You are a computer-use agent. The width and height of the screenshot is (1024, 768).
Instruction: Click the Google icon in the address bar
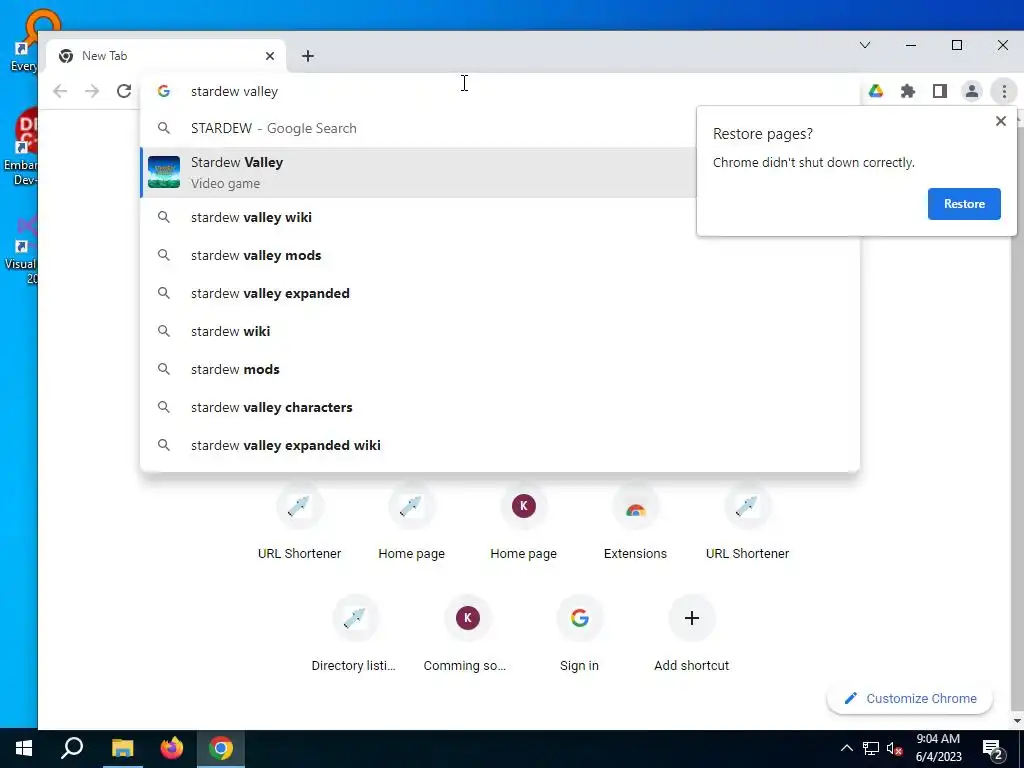pyautogui.click(x=164, y=91)
